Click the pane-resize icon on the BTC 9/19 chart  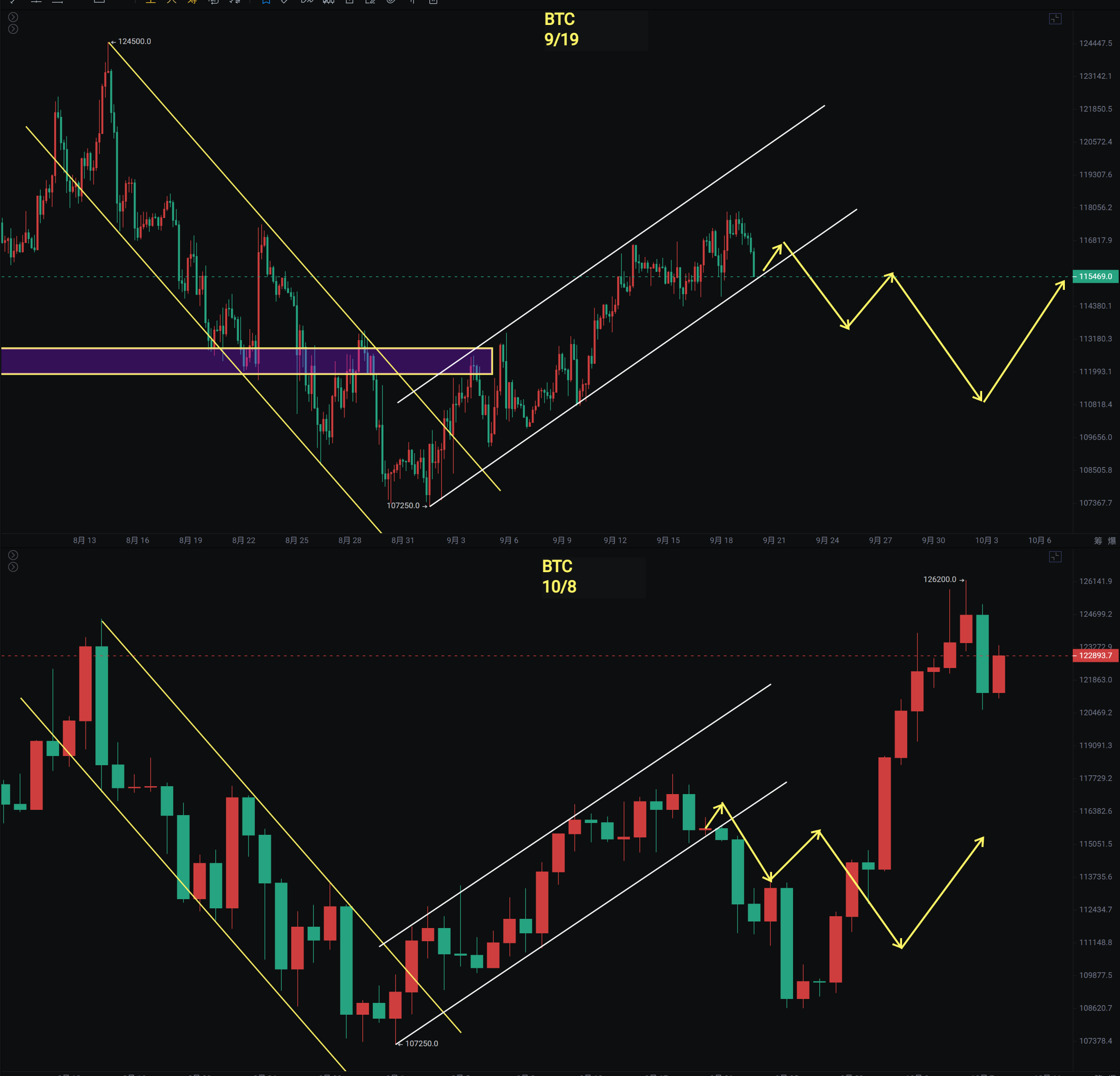click(1055, 19)
